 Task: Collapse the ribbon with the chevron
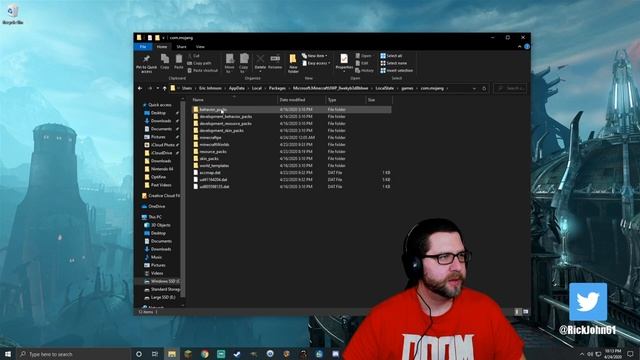coord(519,47)
